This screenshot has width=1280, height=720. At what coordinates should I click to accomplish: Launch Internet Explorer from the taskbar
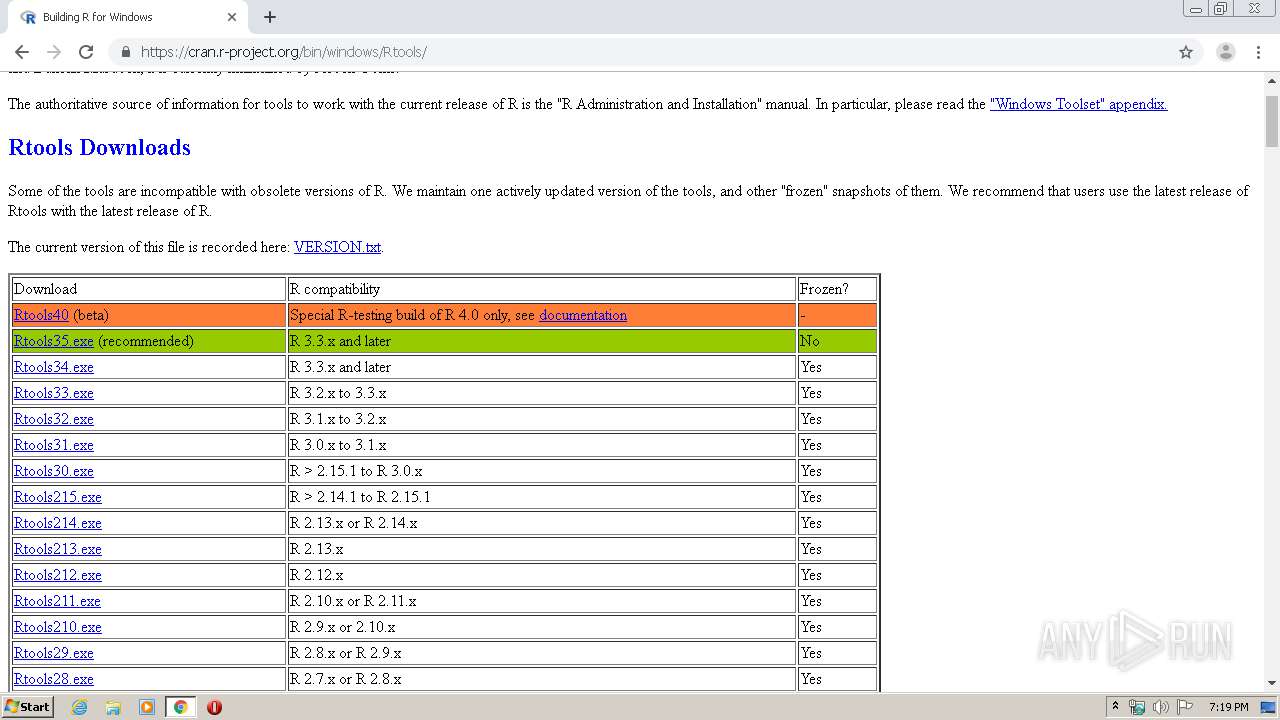[x=80, y=707]
